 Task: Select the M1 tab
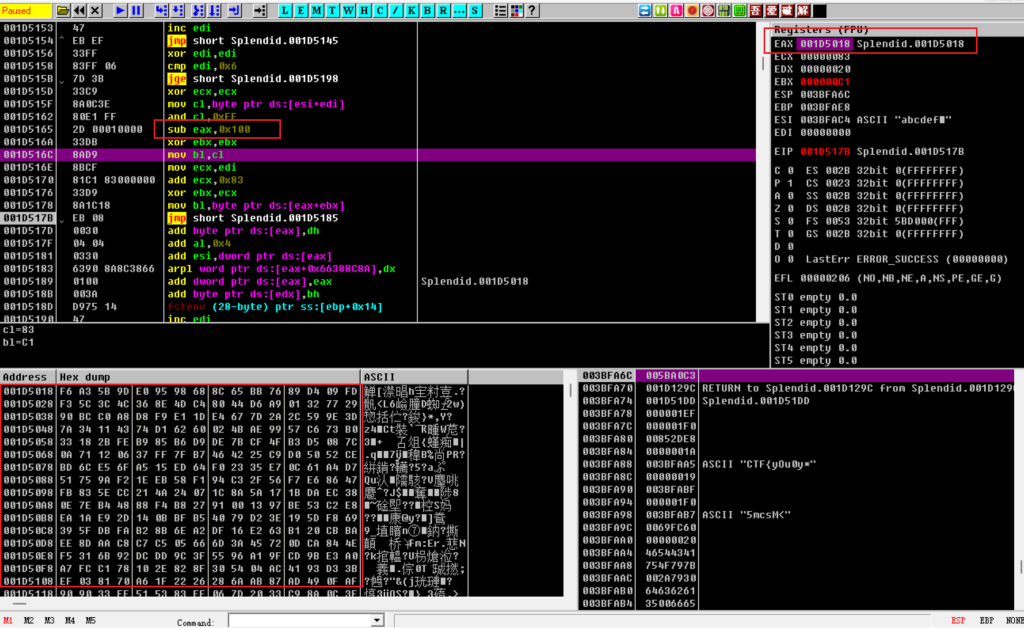(9, 620)
